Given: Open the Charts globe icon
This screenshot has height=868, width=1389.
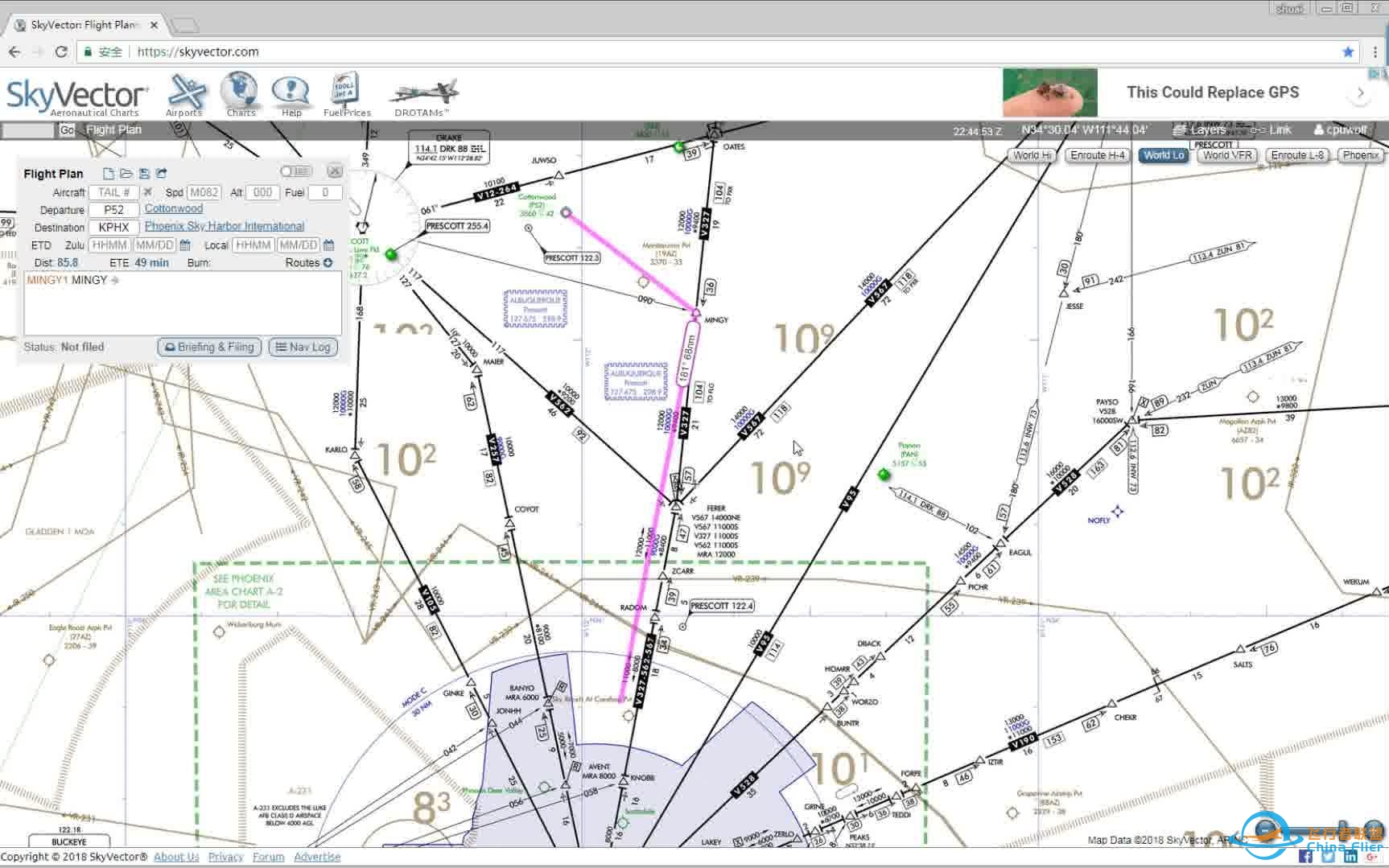Looking at the screenshot, I should tap(240, 95).
